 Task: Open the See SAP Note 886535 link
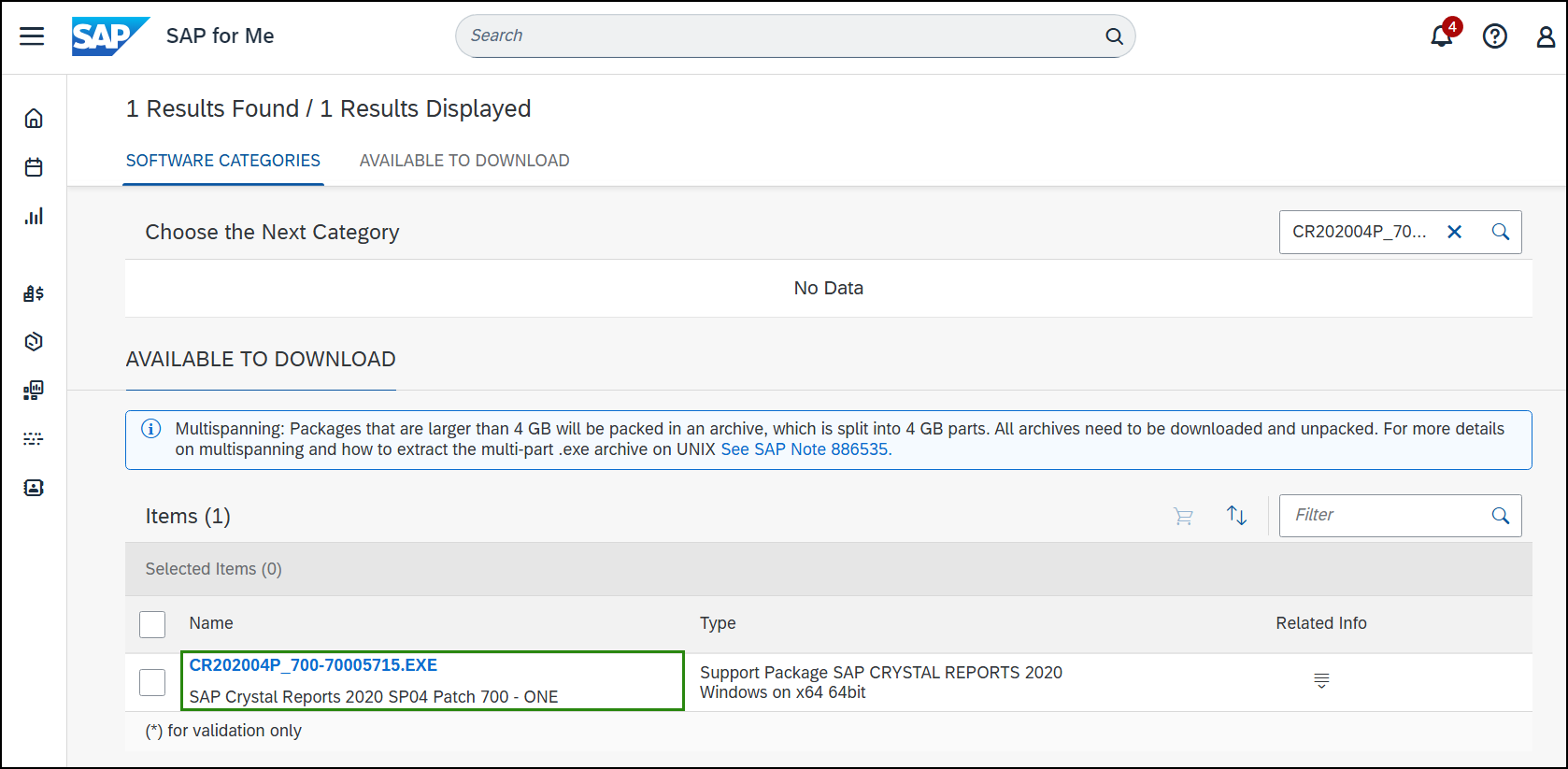[805, 449]
